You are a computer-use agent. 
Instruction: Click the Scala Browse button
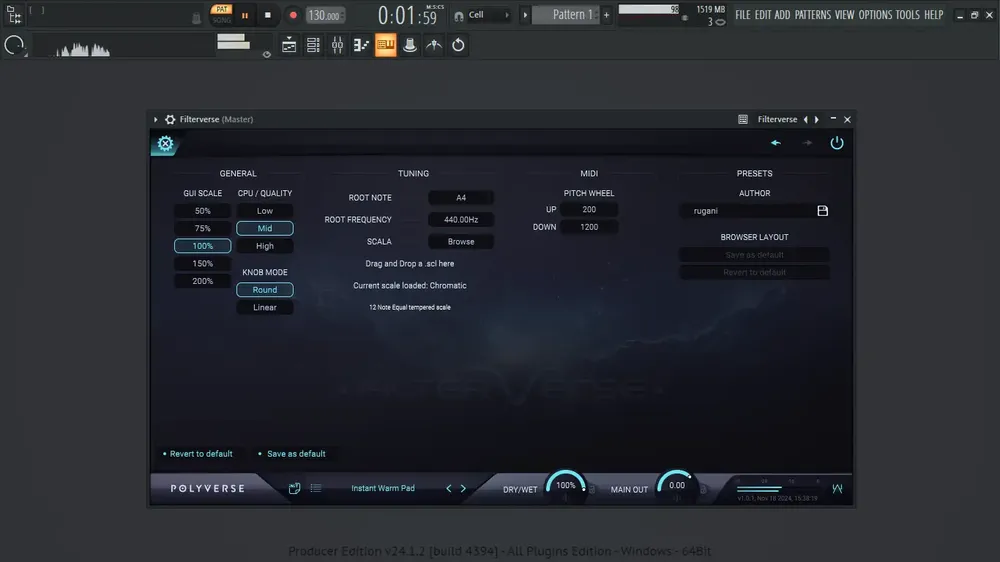pos(460,242)
